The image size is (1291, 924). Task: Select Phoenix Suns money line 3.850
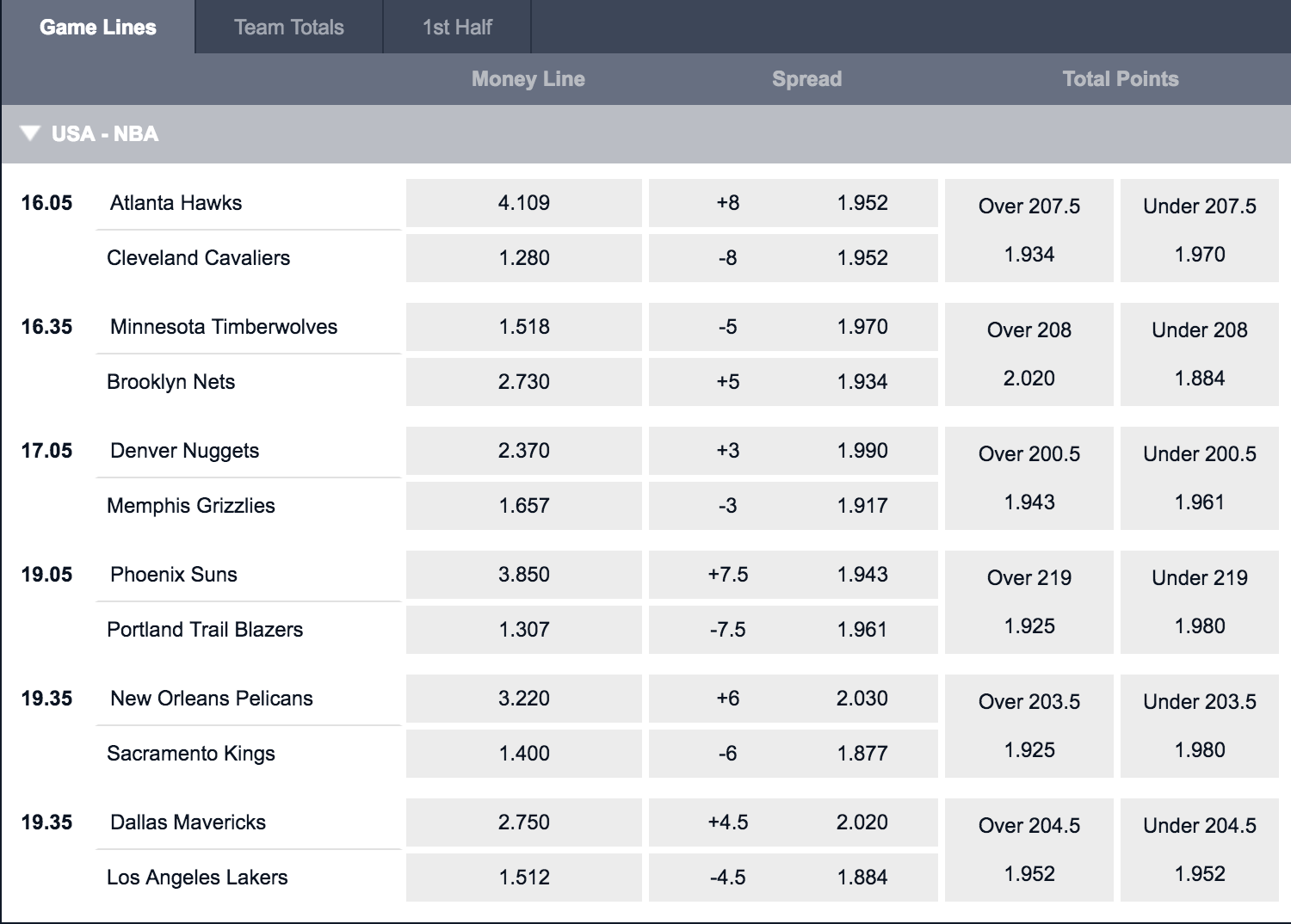coord(524,575)
